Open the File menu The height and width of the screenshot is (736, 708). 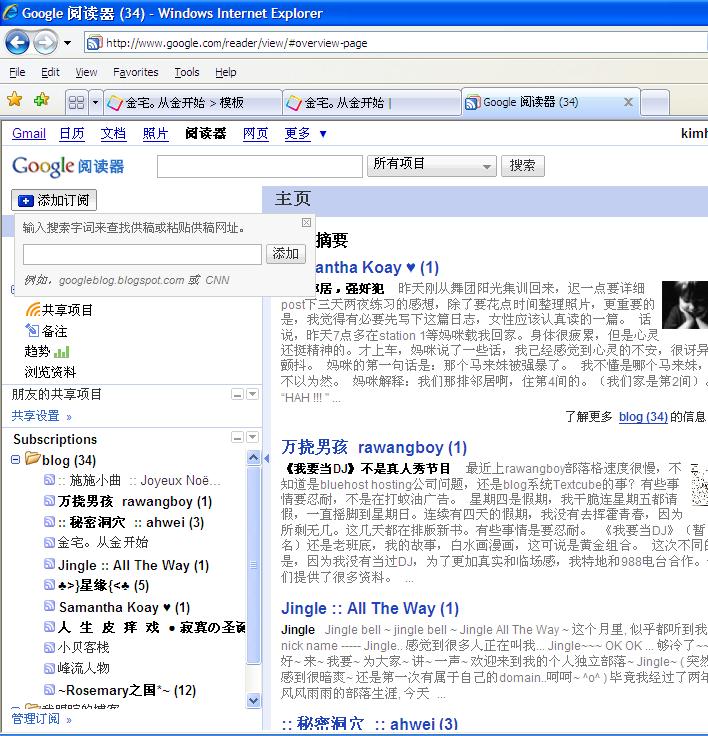coord(17,72)
